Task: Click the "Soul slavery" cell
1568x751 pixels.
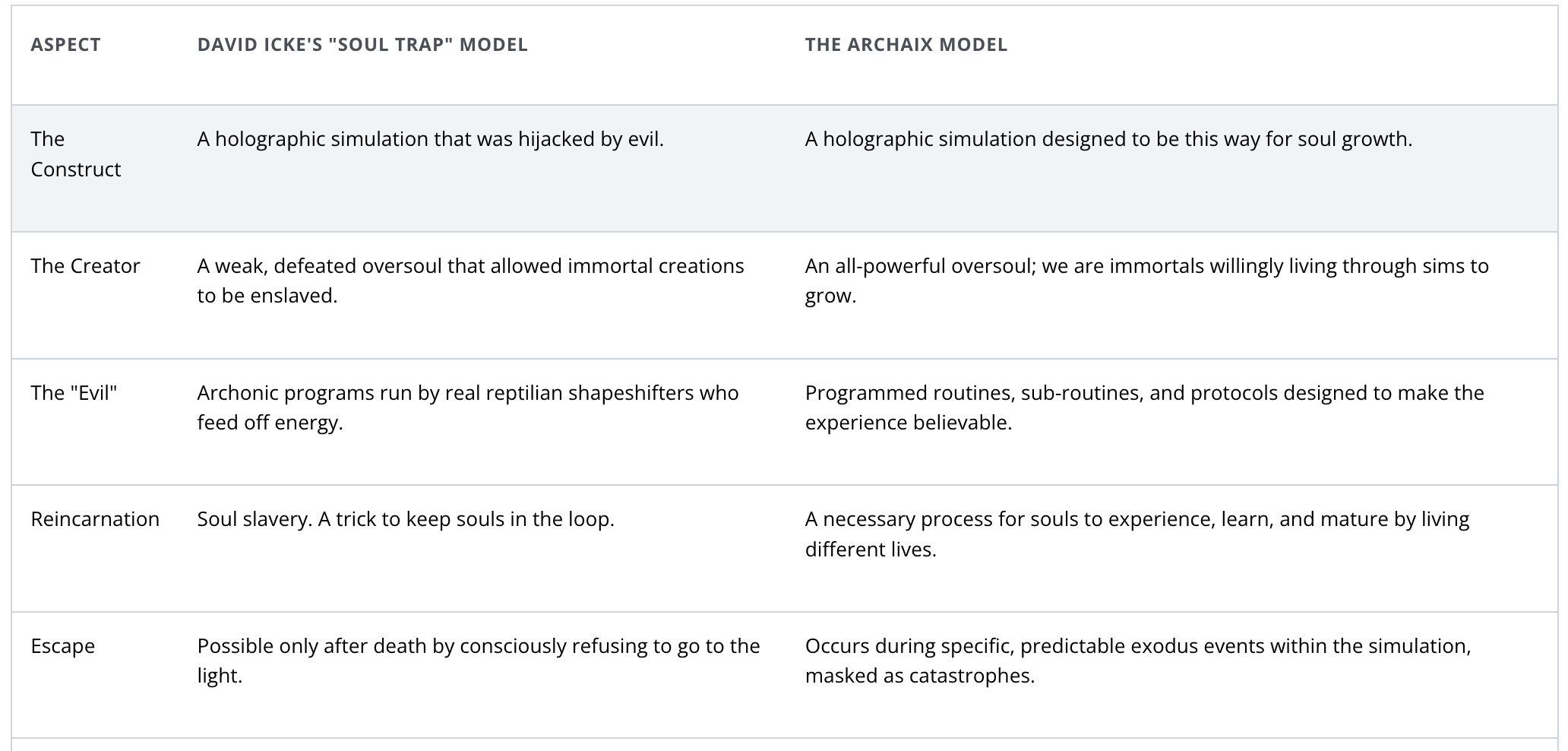Action: click(x=406, y=519)
